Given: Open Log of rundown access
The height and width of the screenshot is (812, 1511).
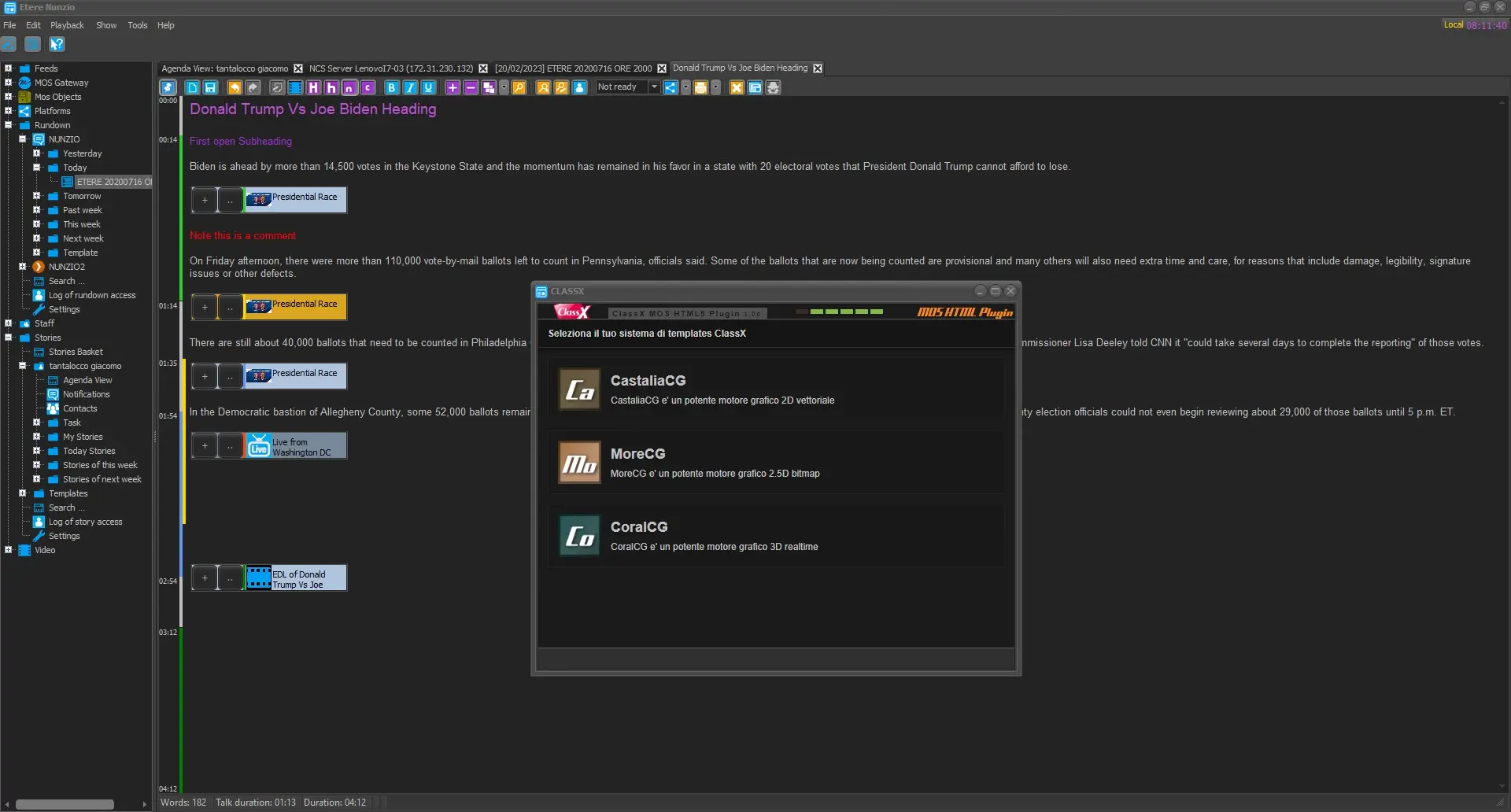Looking at the screenshot, I should 92,295.
